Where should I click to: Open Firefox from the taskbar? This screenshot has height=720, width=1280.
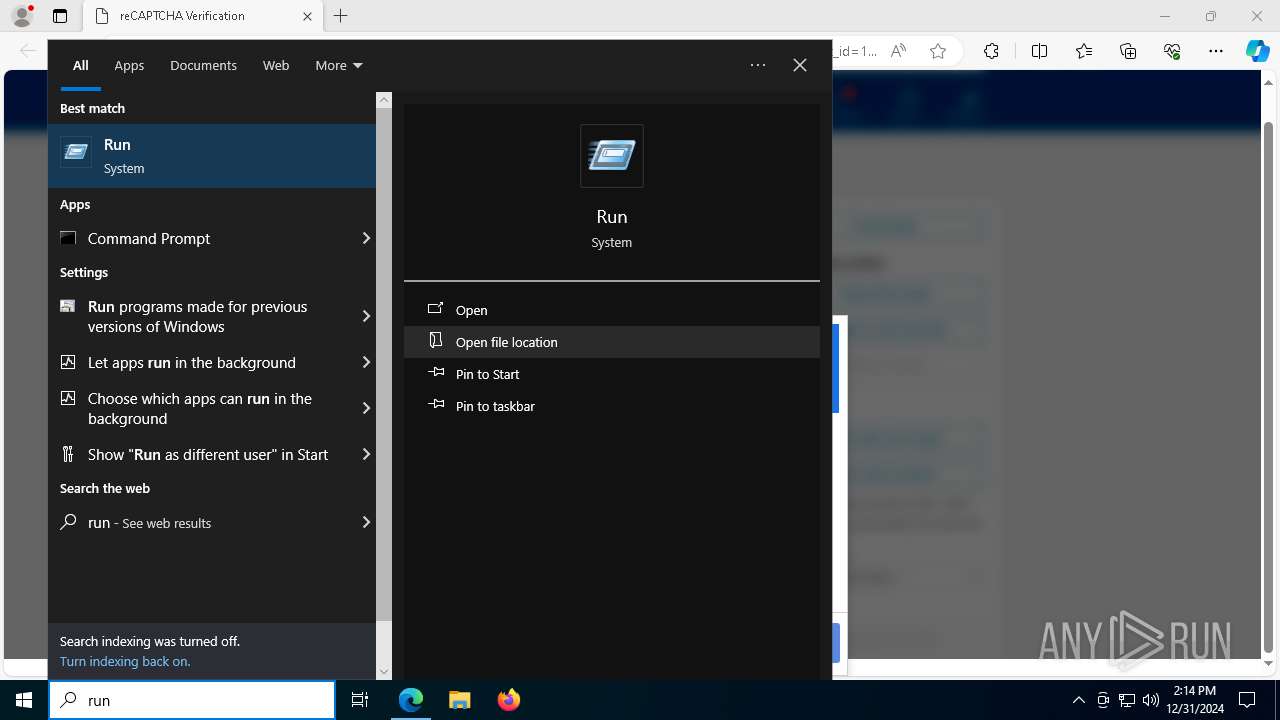[508, 700]
